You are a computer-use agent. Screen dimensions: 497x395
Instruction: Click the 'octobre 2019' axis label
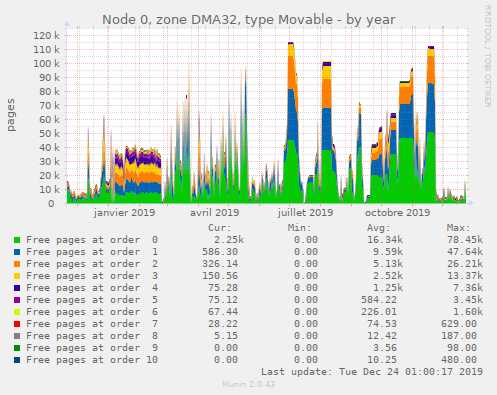point(397,213)
